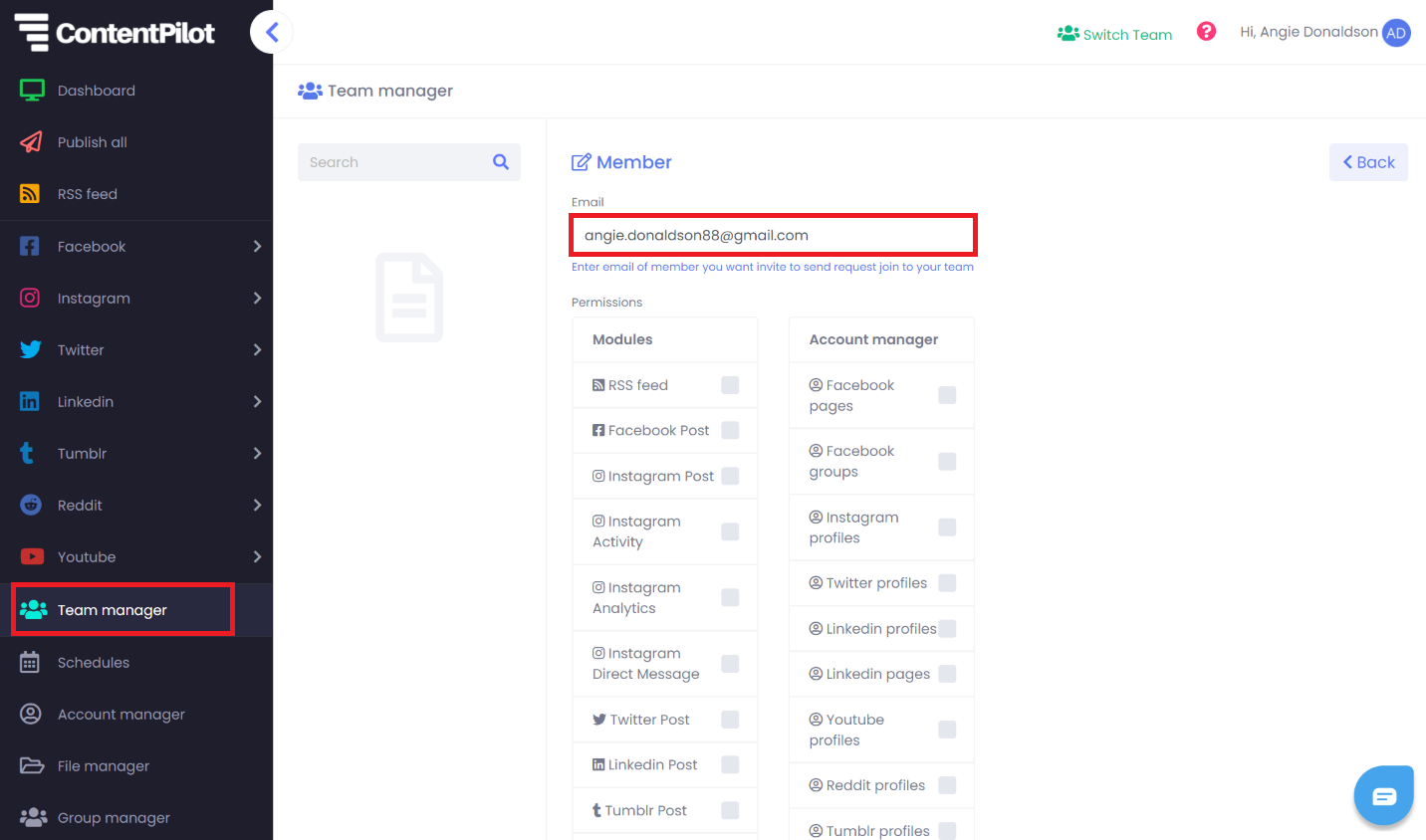The image size is (1426, 840).
Task: Click Hi, Angie Donaldson user name
Action: pos(1308,32)
